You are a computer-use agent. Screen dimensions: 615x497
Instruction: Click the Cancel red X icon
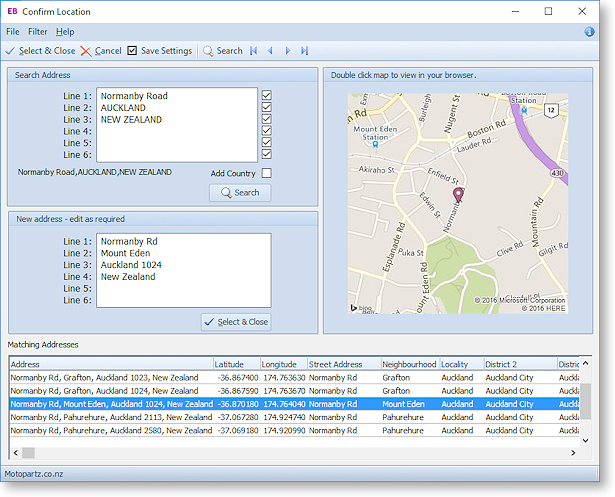tap(86, 51)
